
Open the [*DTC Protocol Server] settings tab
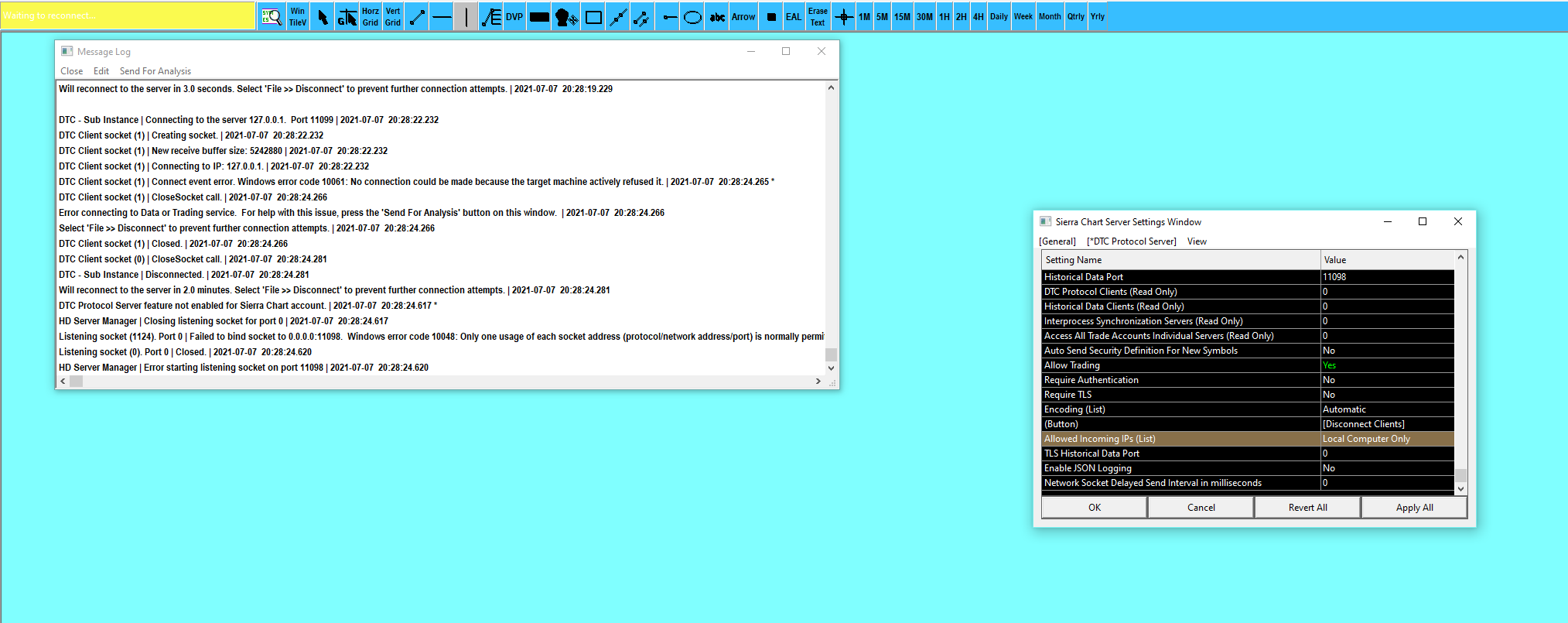[x=1132, y=241]
